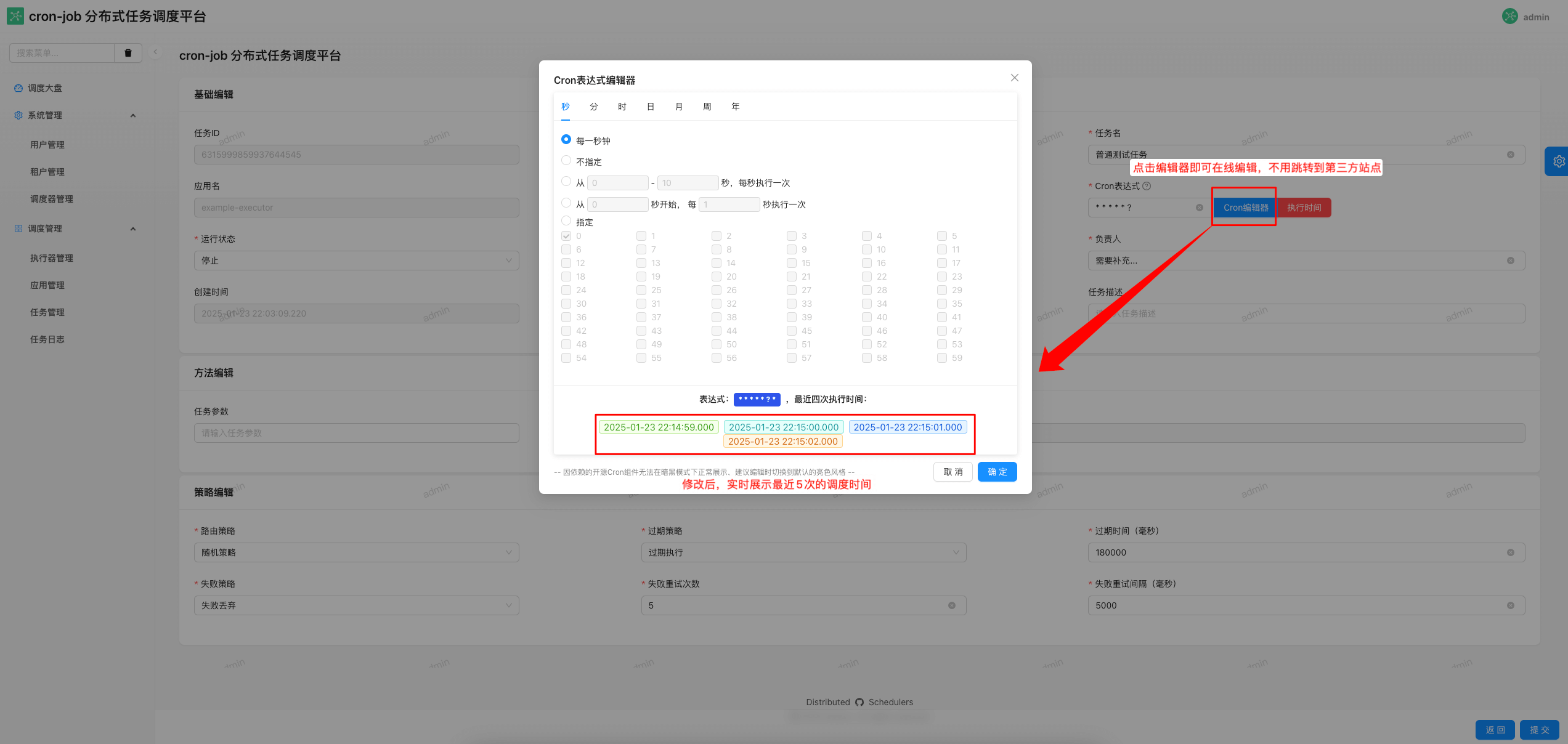The width and height of the screenshot is (1568, 744).
Task: Click the dashboard icon beside 调度大盘
Action: click(18, 88)
